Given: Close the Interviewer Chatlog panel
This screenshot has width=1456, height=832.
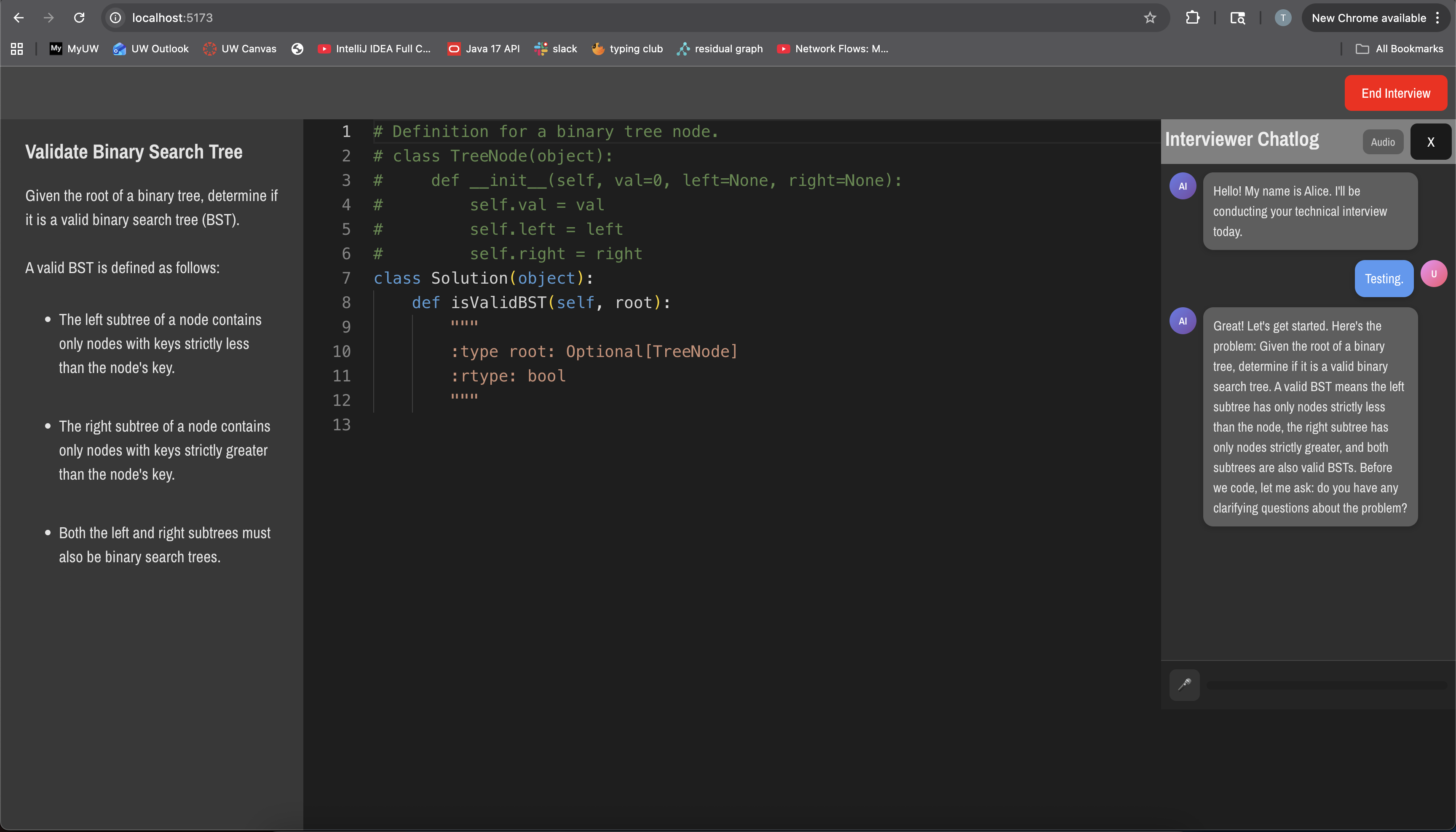Looking at the screenshot, I should 1430,142.
